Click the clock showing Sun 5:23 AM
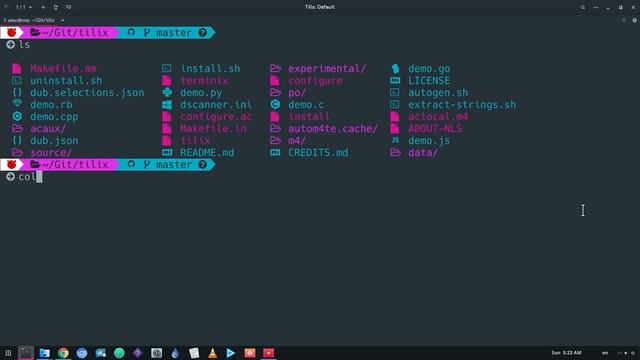Screen dimensions: 640x360 coord(566,353)
